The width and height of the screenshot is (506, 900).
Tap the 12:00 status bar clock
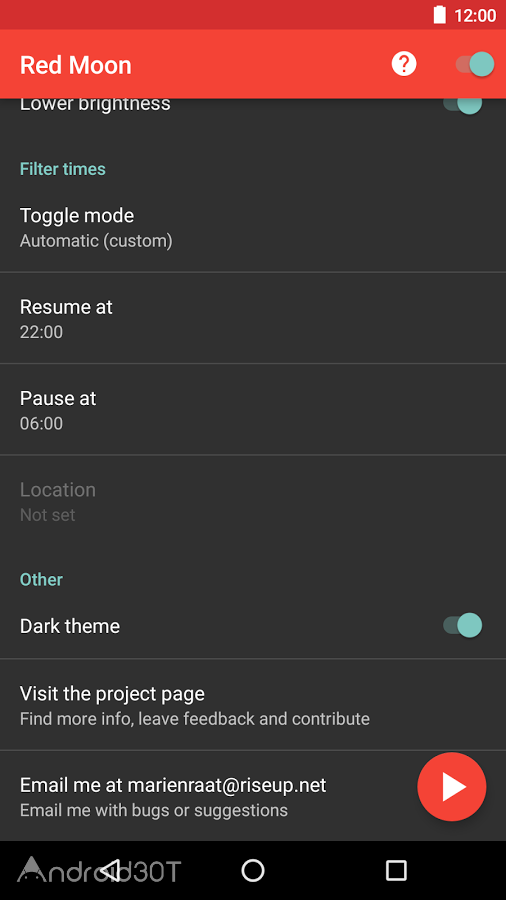[x=475, y=15]
